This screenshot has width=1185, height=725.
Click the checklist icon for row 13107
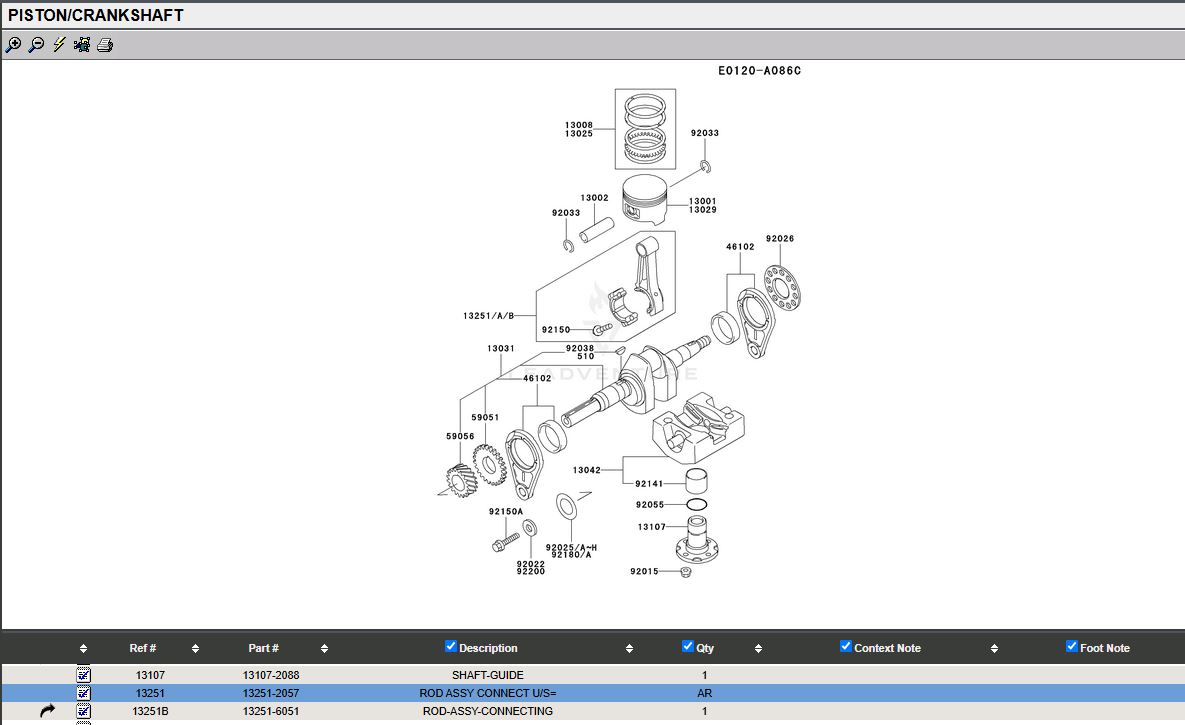pos(84,675)
